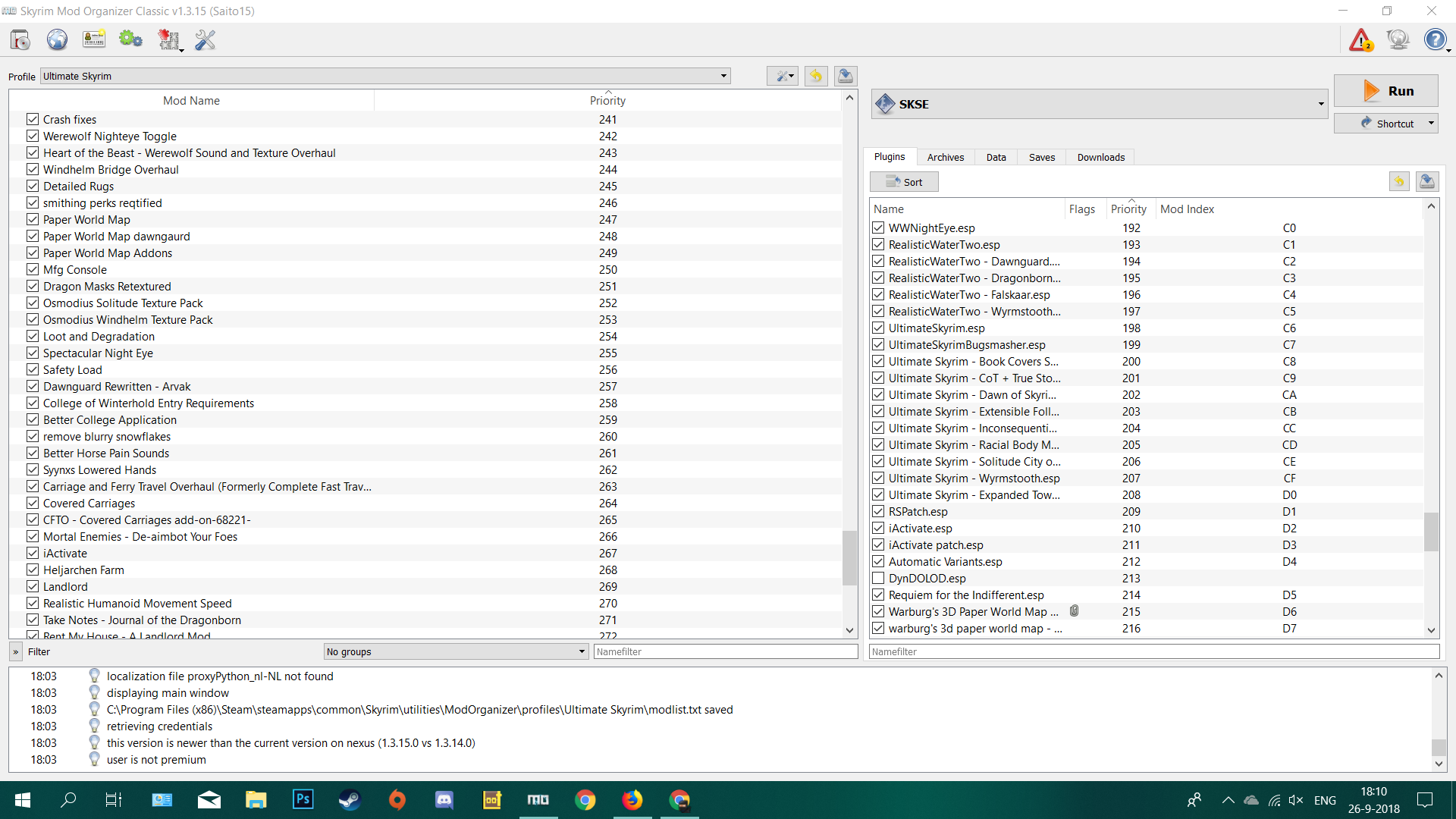Screen dimensions: 1456x819
Task: Open Mod Organizer taskbar icon
Action: tap(538, 800)
